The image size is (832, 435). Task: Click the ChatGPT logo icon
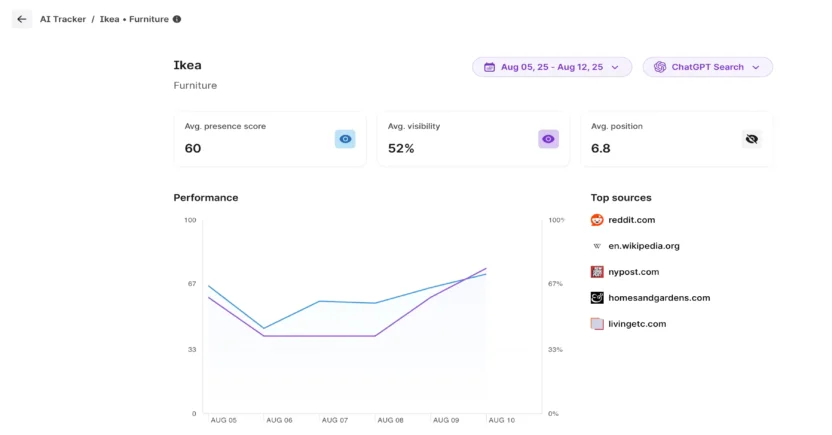point(660,67)
